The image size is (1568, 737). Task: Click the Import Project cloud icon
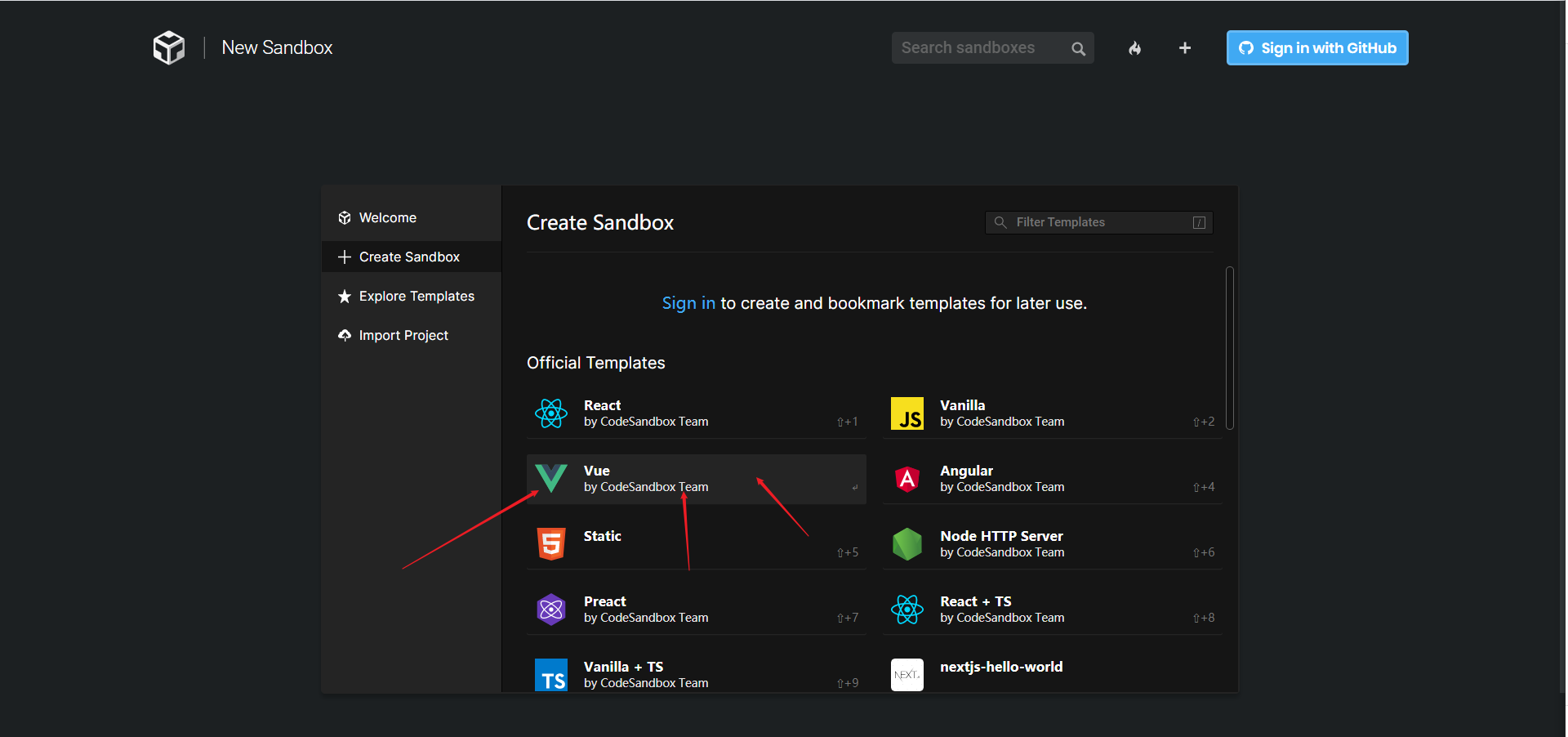click(x=345, y=335)
